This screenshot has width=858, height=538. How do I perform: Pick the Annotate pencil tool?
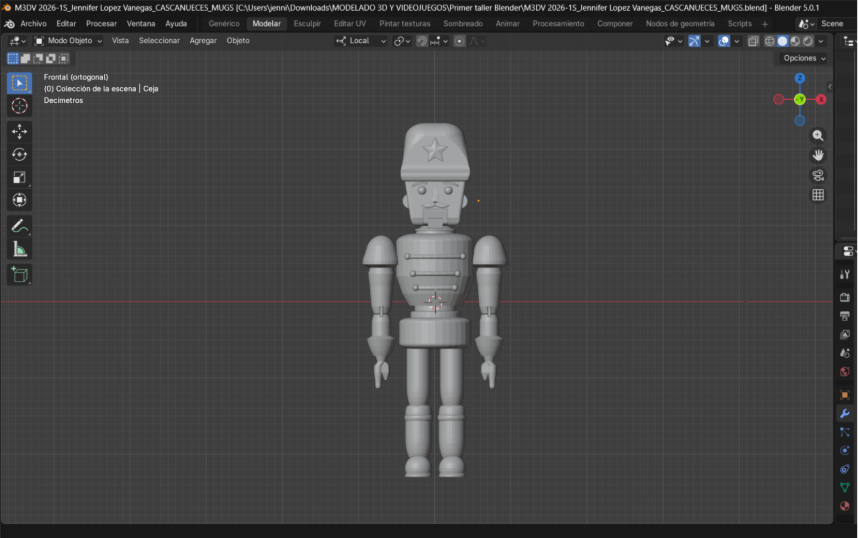point(19,226)
